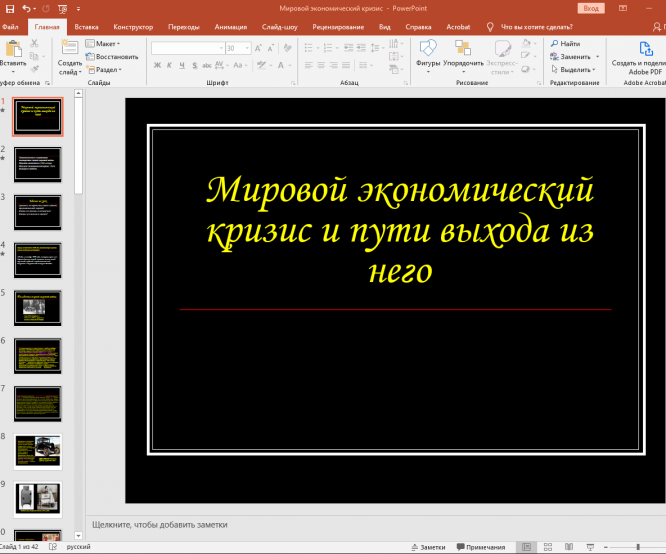The height and width of the screenshot is (554, 666).
Task: Click the Найти find button
Action: (x=565, y=44)
